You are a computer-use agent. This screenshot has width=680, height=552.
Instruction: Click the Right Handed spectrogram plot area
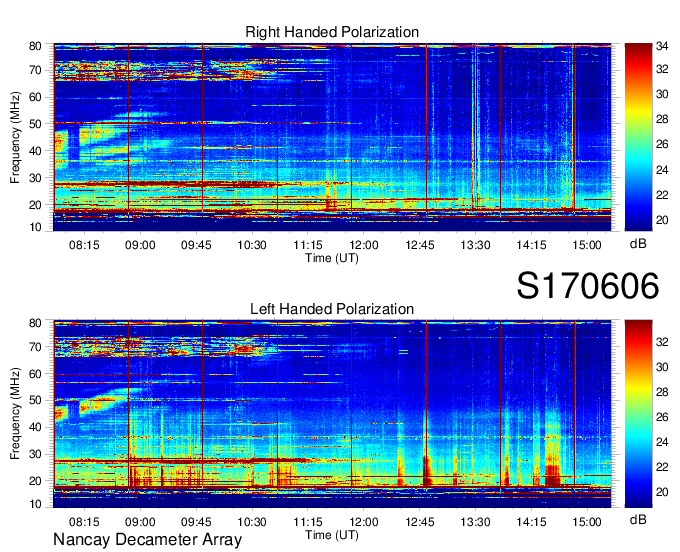tap(332, 137)
